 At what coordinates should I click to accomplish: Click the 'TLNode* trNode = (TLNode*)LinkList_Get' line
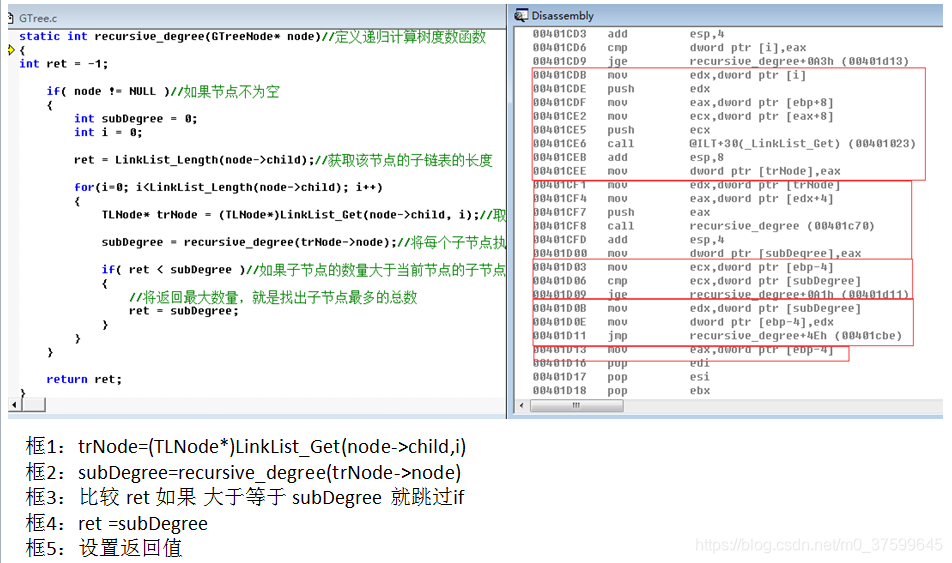304,214
